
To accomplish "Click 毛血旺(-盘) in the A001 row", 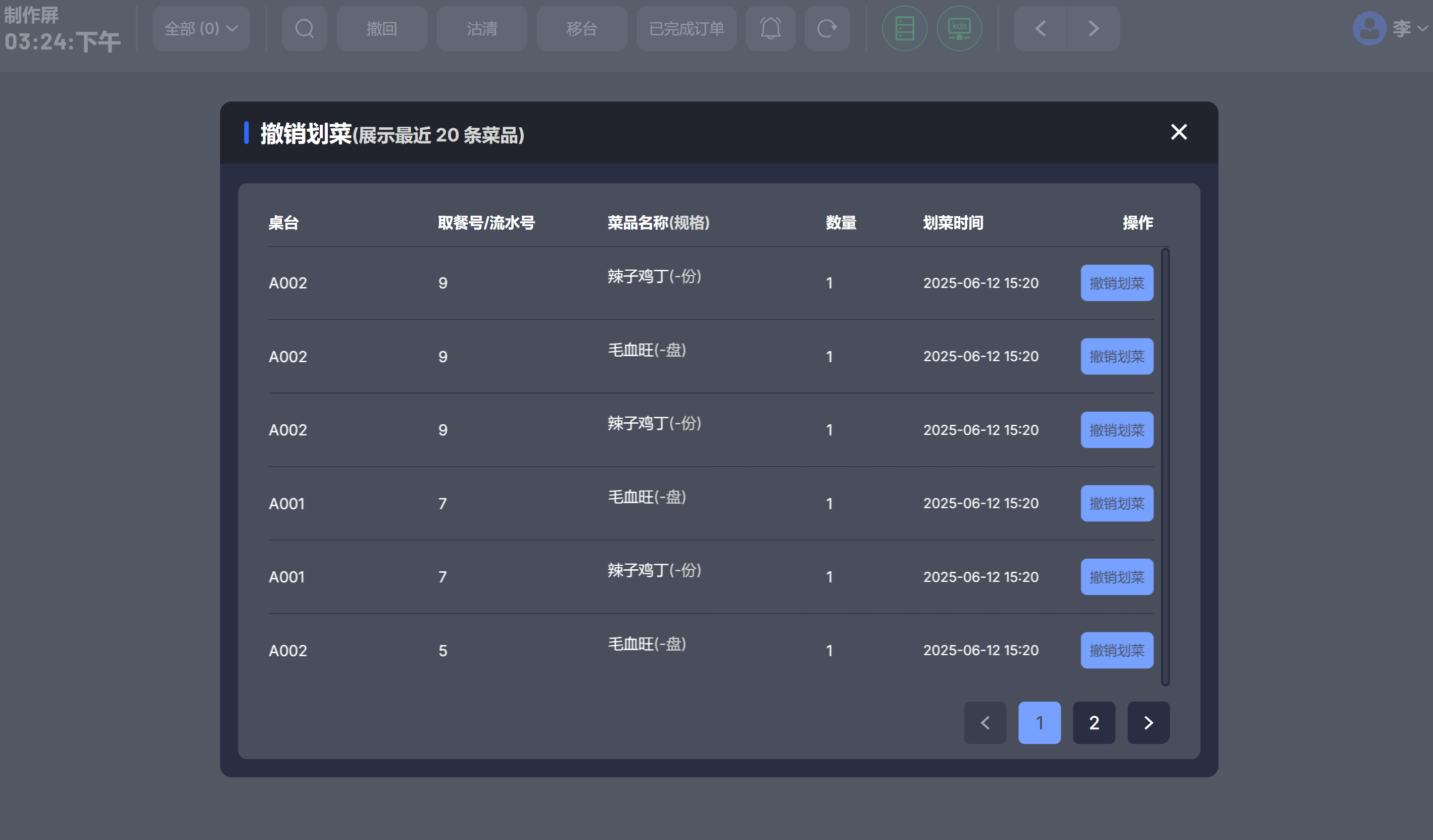I will click(647, 497).
